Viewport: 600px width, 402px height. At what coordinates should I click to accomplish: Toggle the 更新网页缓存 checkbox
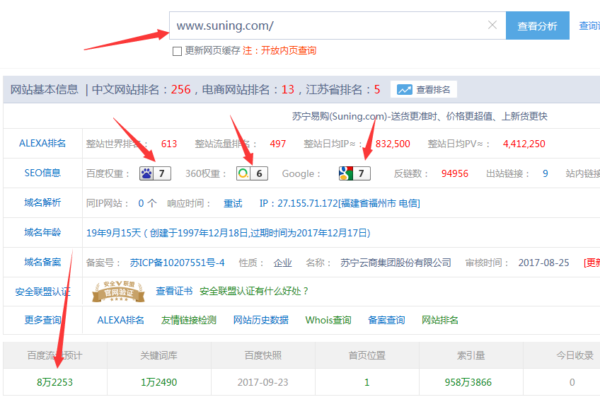point(177,51)
